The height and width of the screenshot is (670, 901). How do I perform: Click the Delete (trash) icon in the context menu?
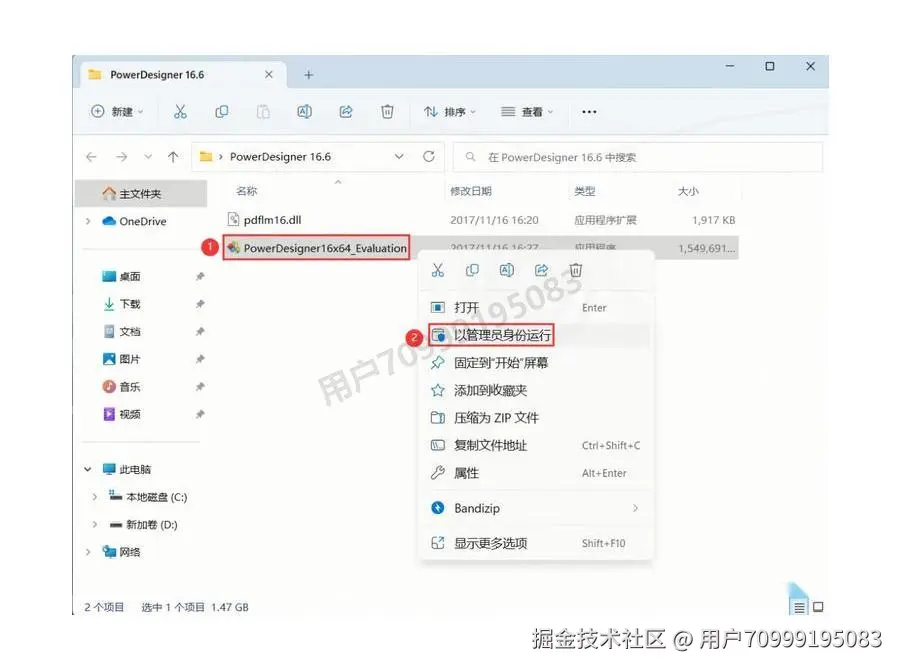[x=575, y=269]
